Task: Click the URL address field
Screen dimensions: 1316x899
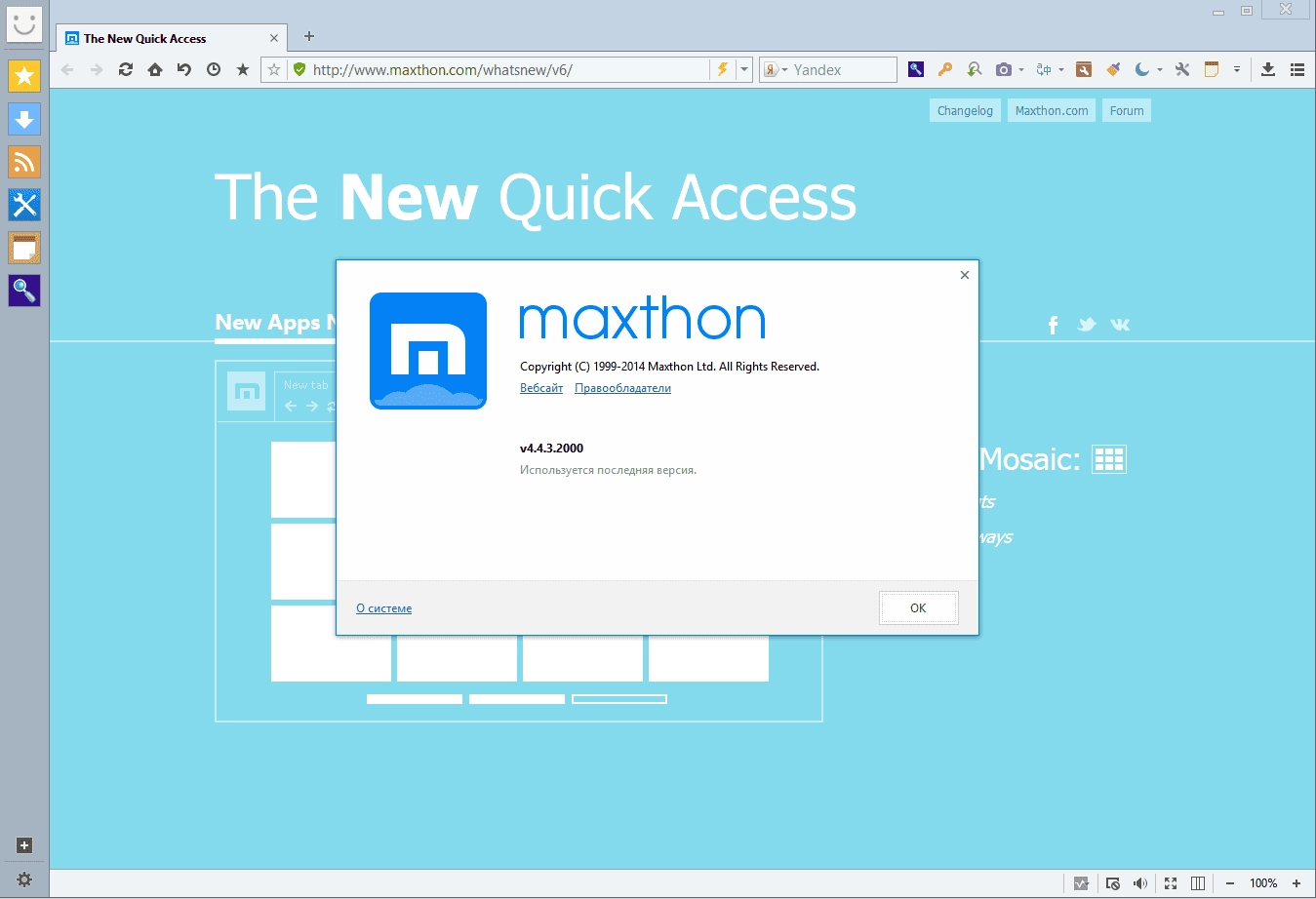Action: (x=507, y=70)
